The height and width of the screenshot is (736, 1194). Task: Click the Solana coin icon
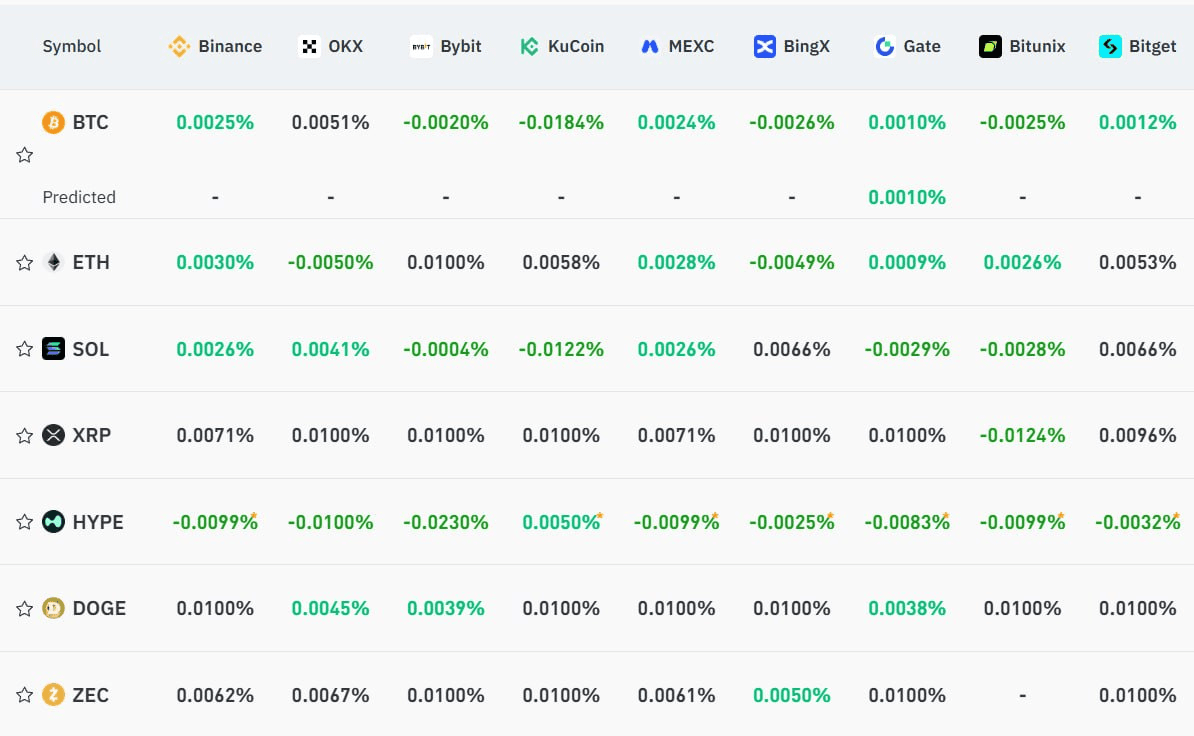tap(53, 349)
